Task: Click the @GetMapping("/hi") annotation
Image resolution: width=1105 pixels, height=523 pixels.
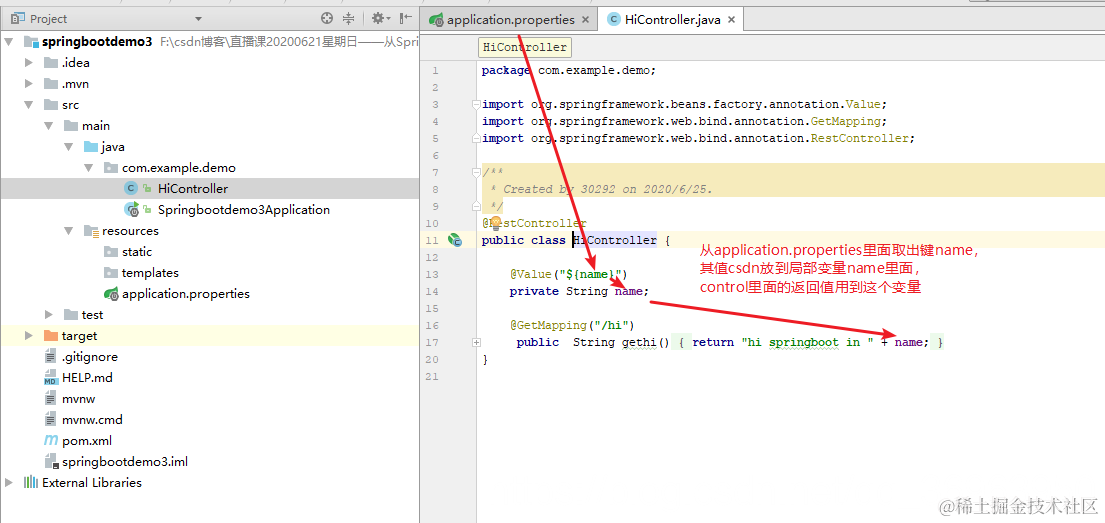Action: click(x=572, y=326)
